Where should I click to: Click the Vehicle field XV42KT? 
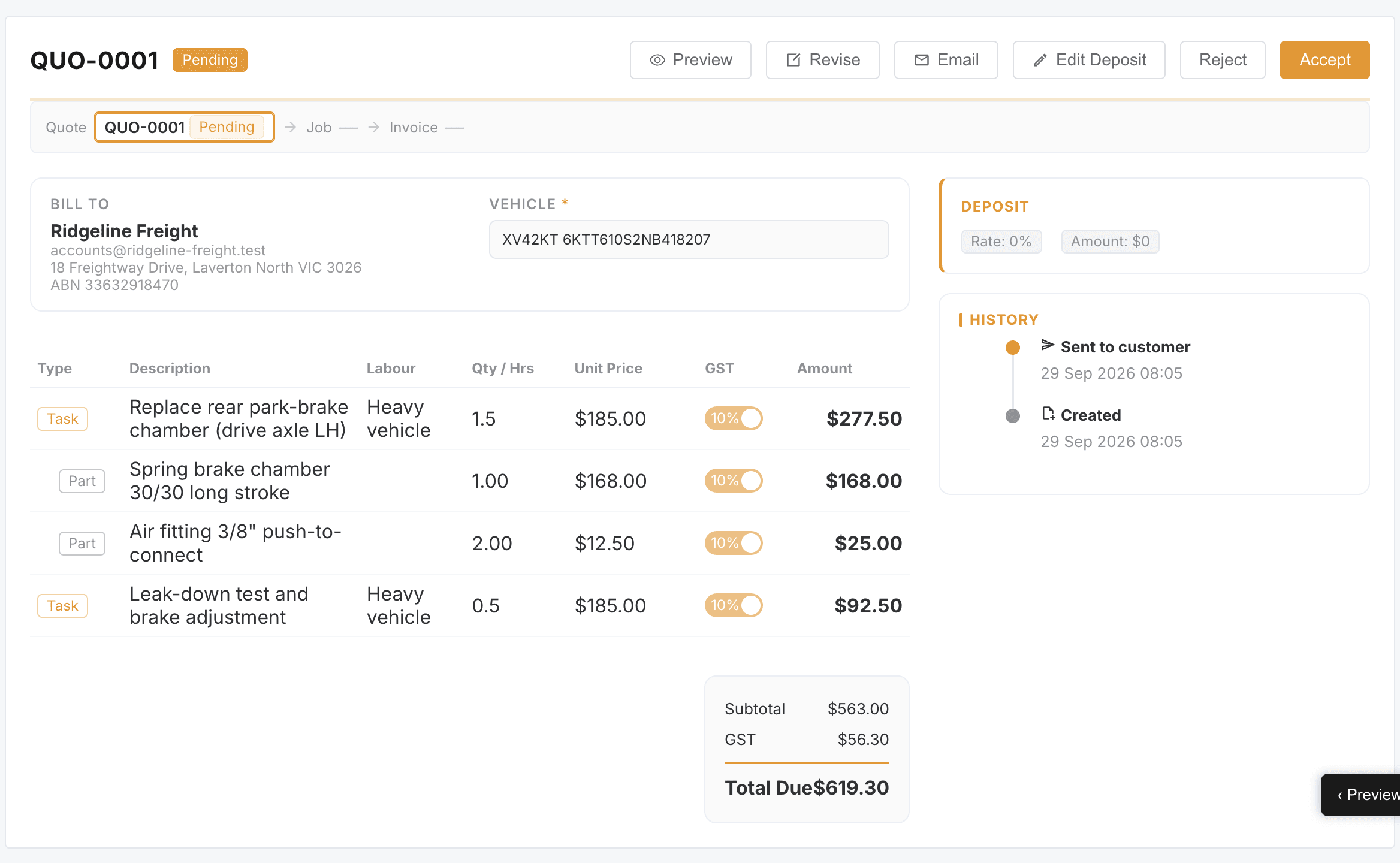(689, 239)
